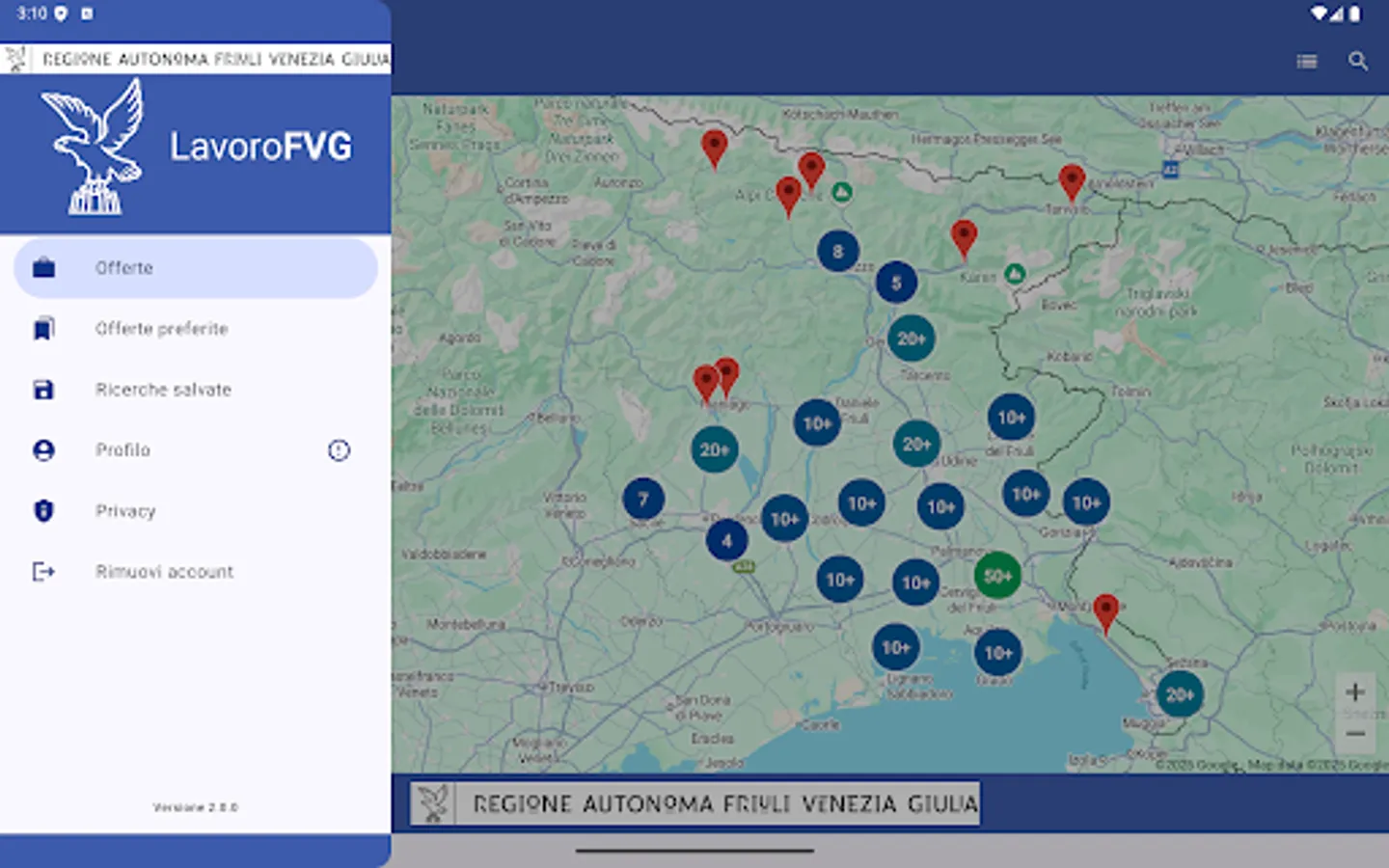1389x868 pixels.
Task: Click the LavoroFVG title text
Action: (x=261, y=147)
